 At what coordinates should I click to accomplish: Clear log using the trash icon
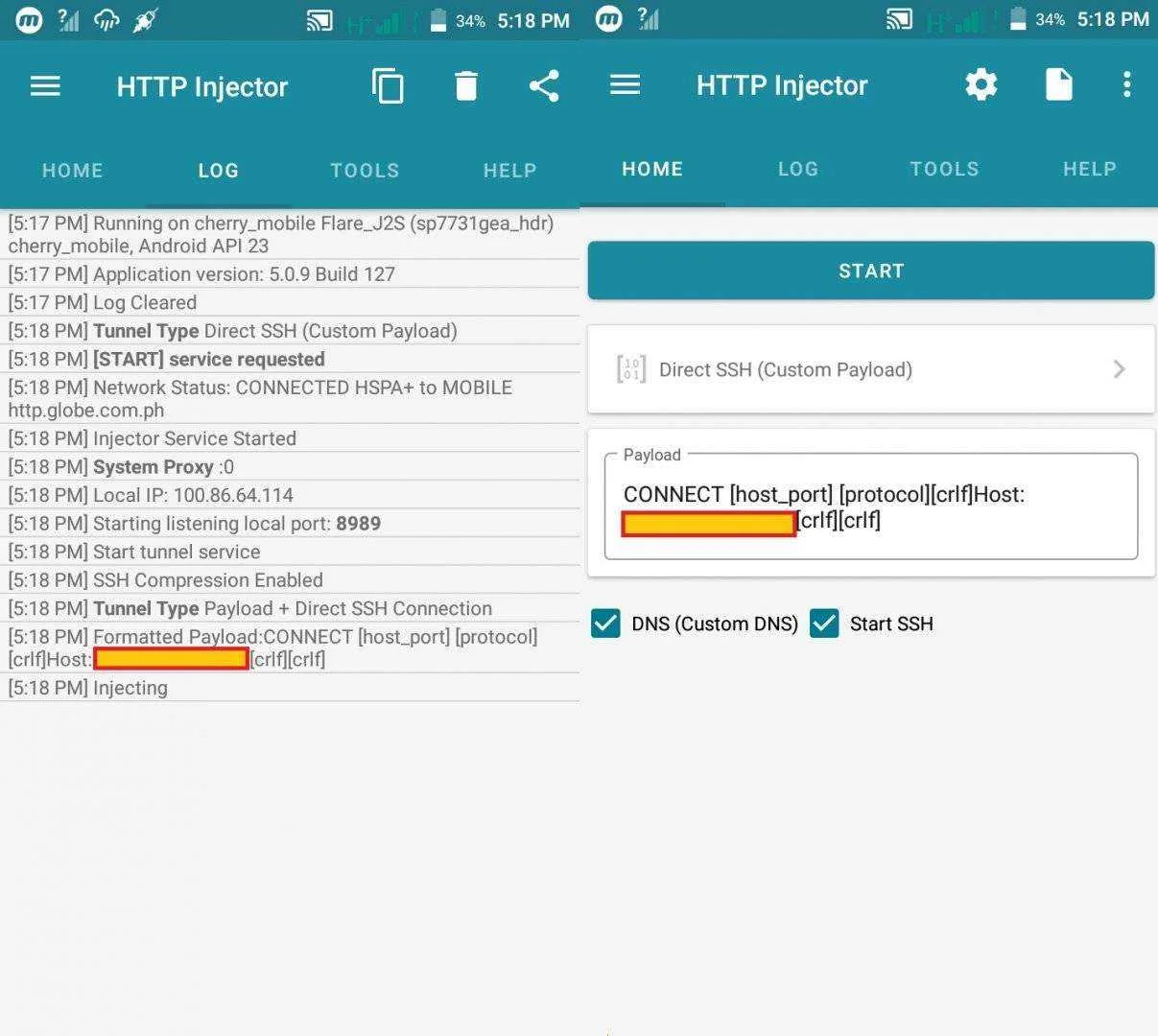[x=466, y=86]
